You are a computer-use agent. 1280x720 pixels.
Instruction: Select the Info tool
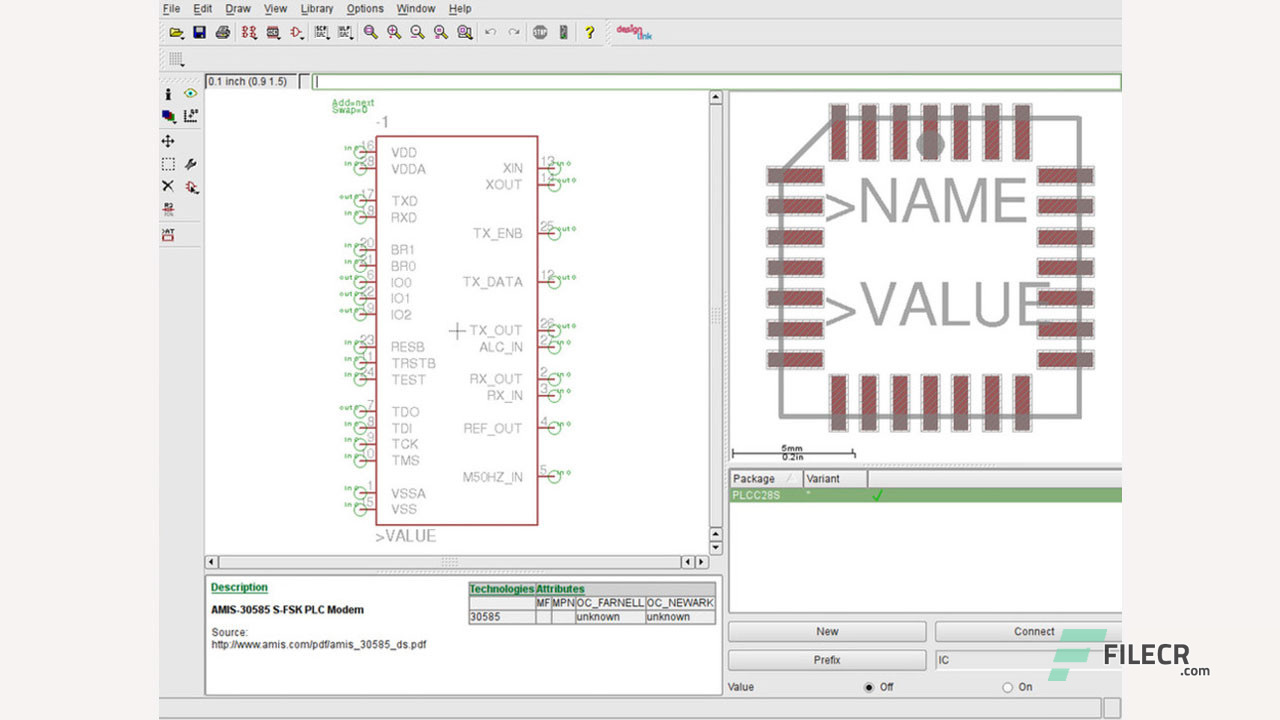point(168,94)
